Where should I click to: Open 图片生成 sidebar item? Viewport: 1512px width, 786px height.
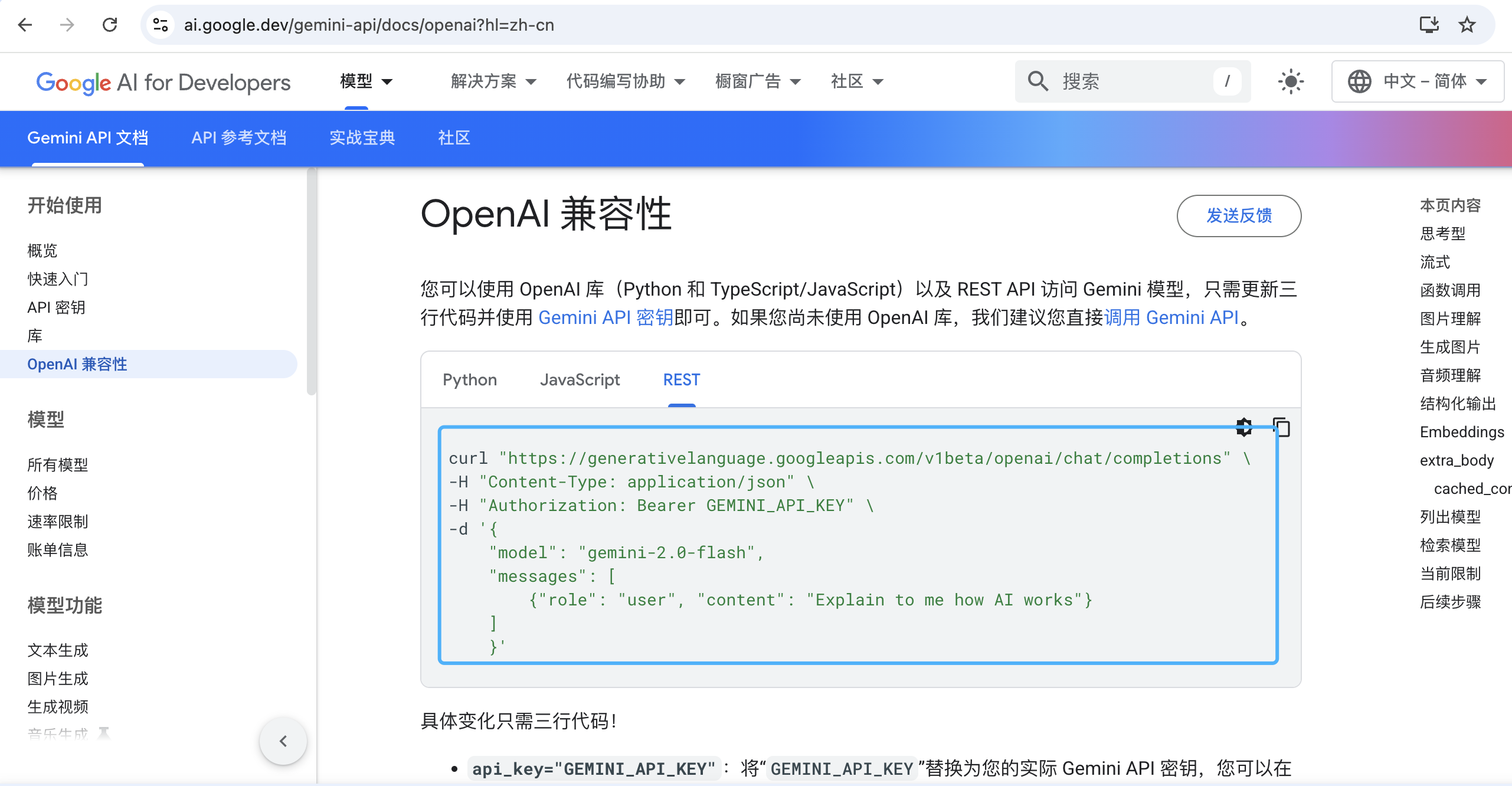[x=58, y=679]
